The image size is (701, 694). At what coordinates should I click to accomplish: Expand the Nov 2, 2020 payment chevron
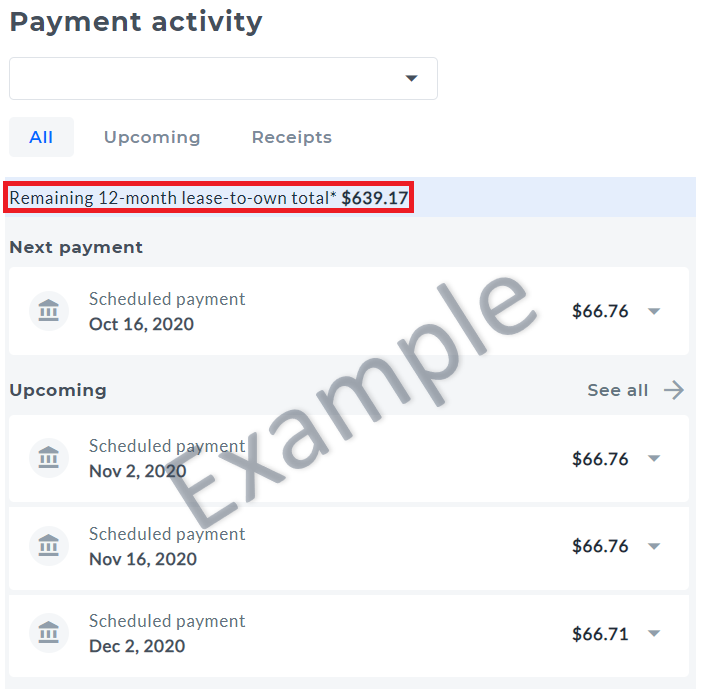click(x=654, y=458)
